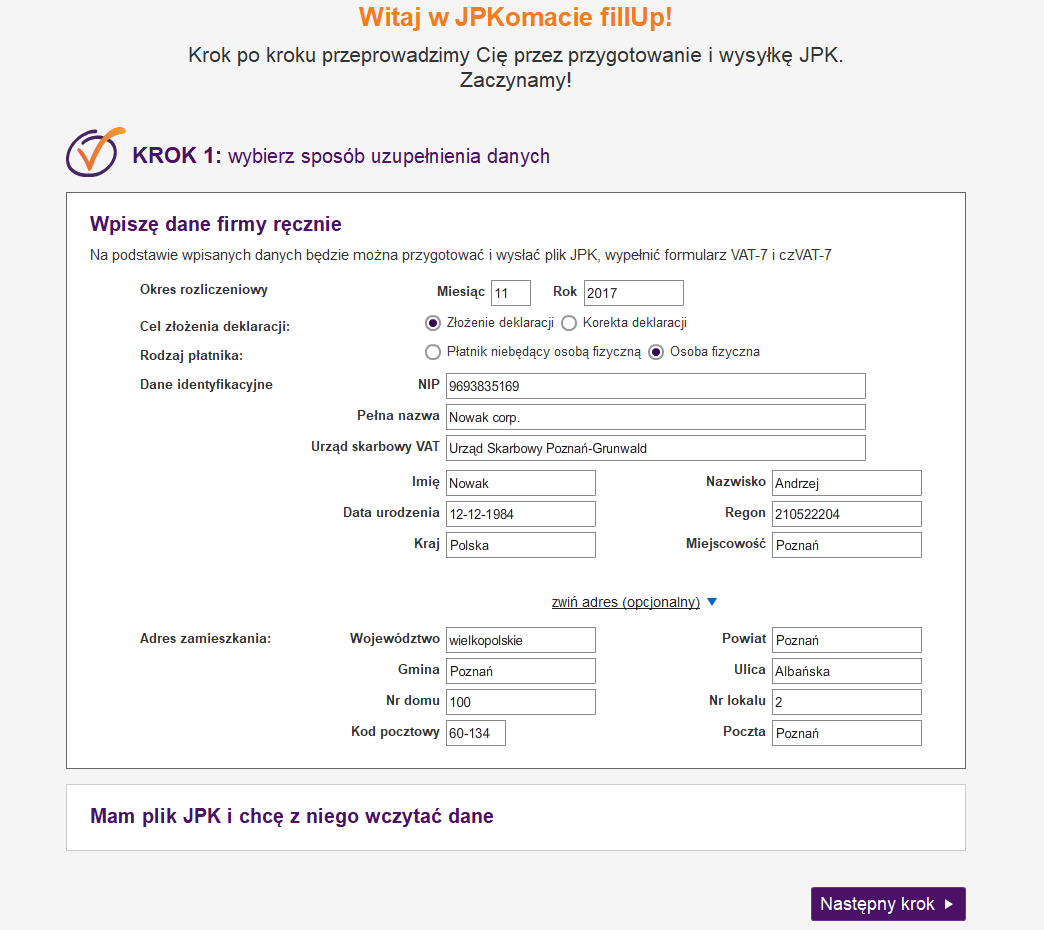Expand the Mam plik JPK section

click(292, 816)
